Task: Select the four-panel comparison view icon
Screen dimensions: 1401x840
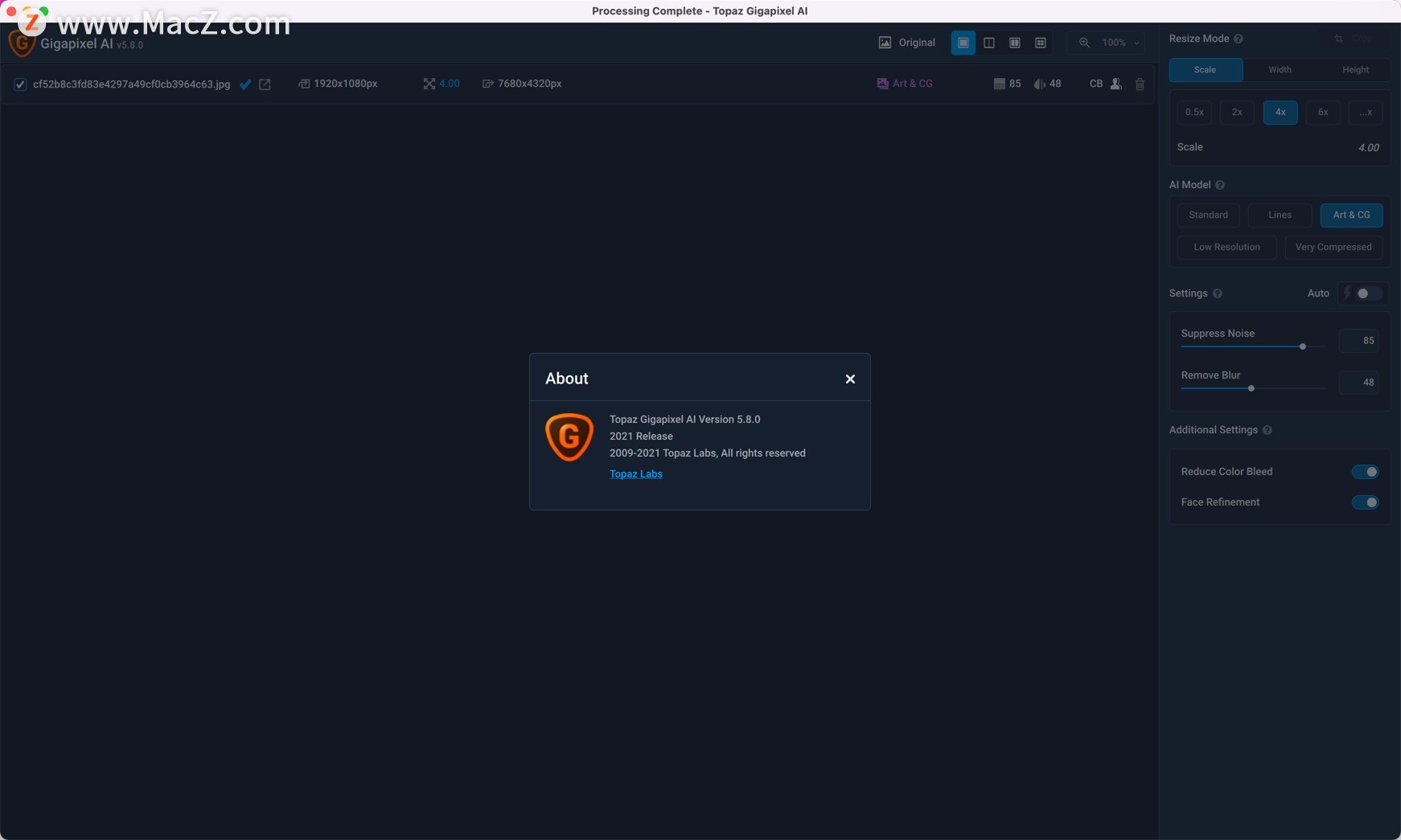Action: tap(1040, 43)
